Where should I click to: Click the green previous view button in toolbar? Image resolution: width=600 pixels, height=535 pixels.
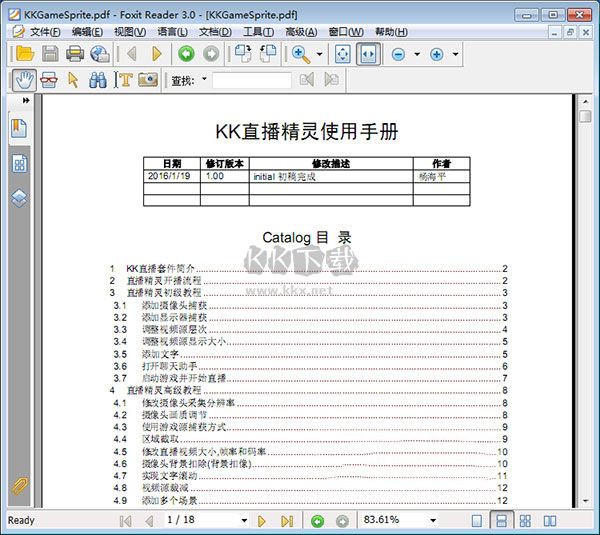186,54
